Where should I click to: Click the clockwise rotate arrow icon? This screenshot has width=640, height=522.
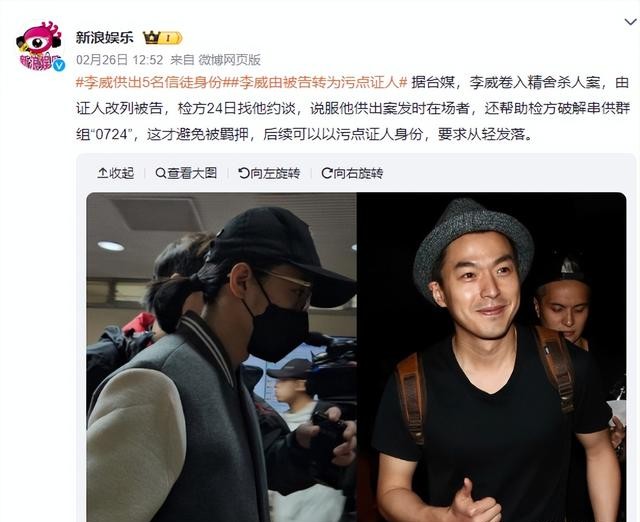327,173
